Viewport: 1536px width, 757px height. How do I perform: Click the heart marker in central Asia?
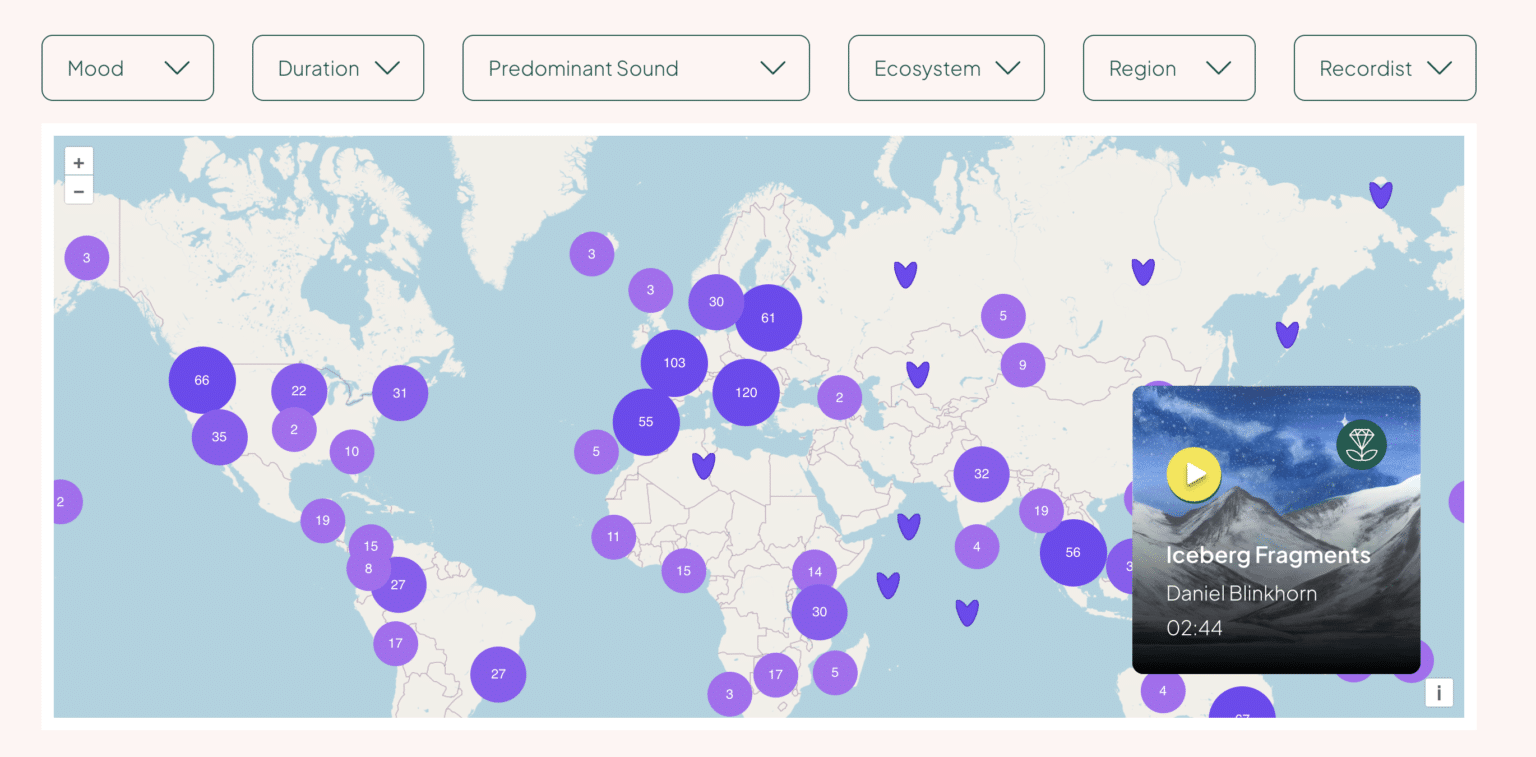click(918, 374)
